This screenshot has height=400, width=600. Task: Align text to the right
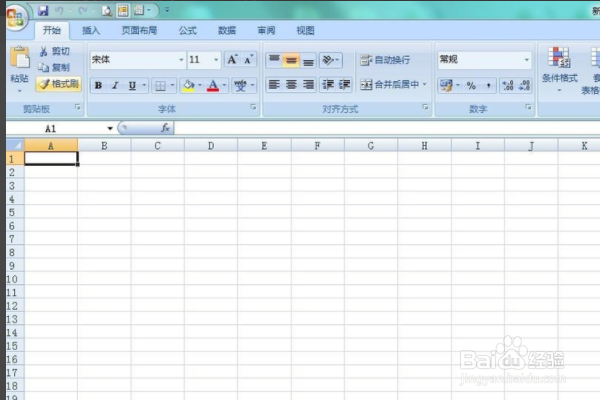pyautogui.click(x=308, y=85)
